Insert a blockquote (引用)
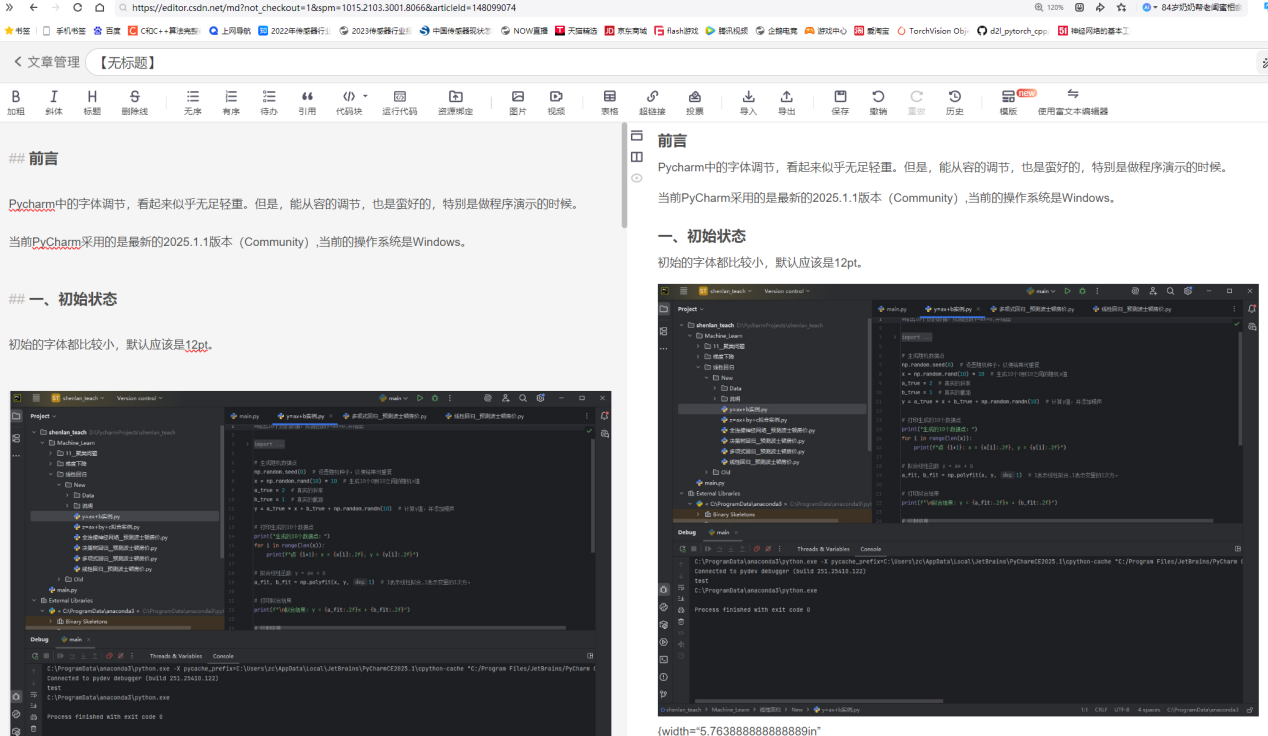1268x736 pixels. click(307, 102)
